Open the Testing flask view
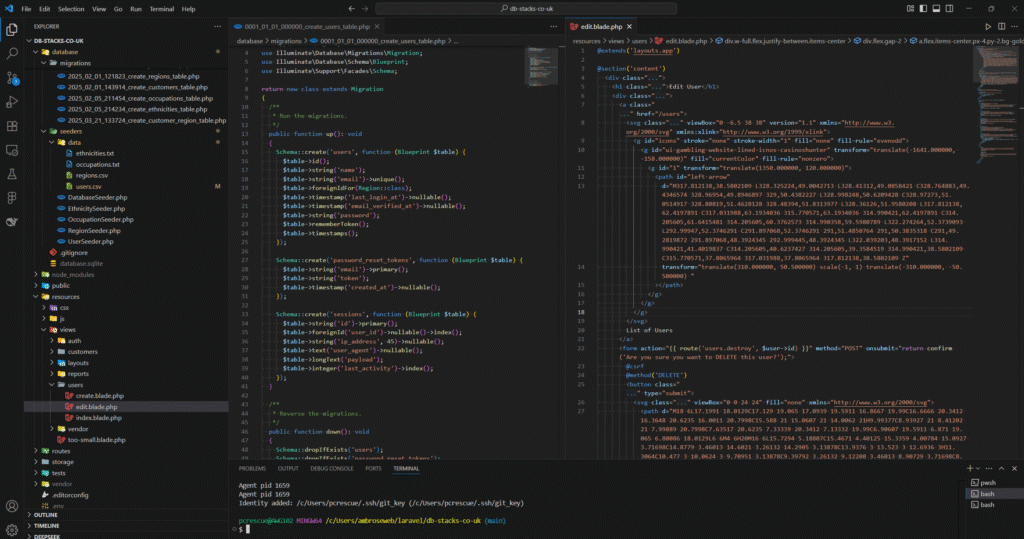1024x539 pixels. tap(12, 174)
